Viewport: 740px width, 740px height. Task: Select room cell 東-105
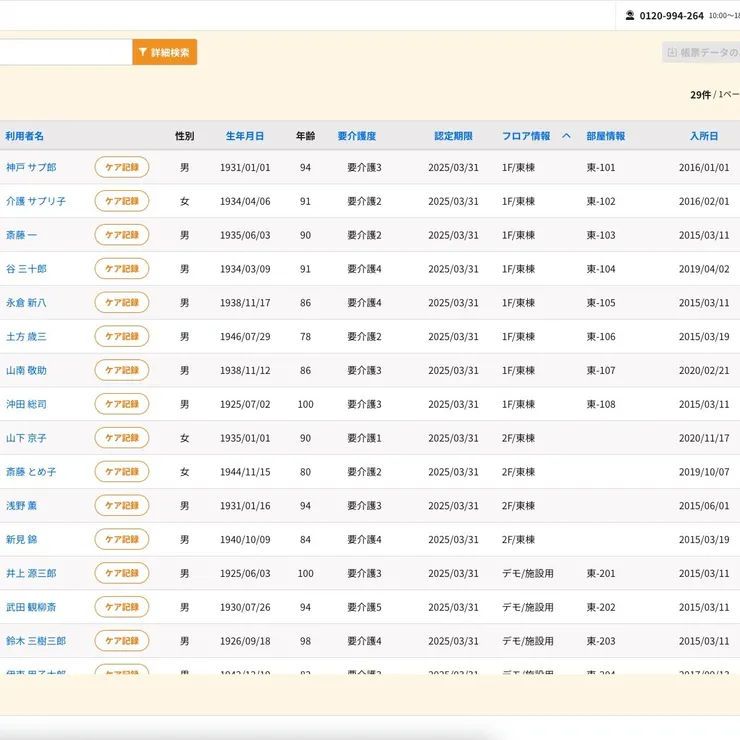point(601,303)
